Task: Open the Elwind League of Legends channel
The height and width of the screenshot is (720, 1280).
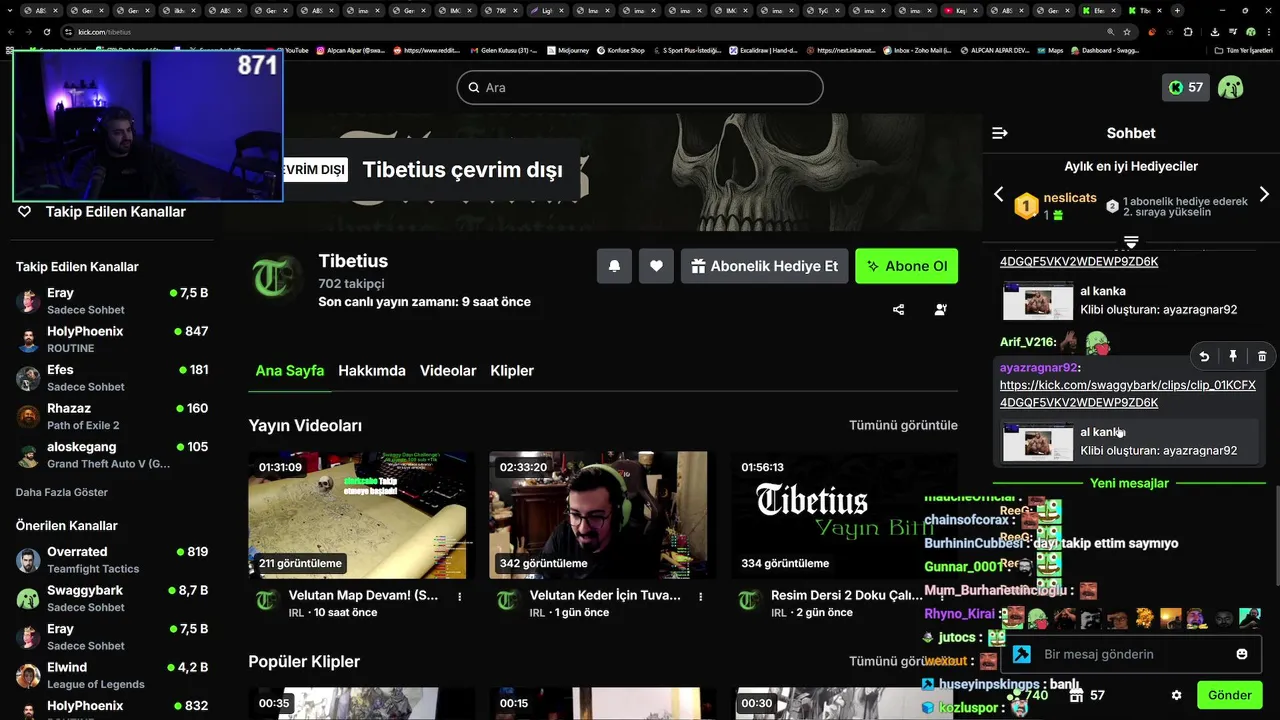Action: pos(112,675)
